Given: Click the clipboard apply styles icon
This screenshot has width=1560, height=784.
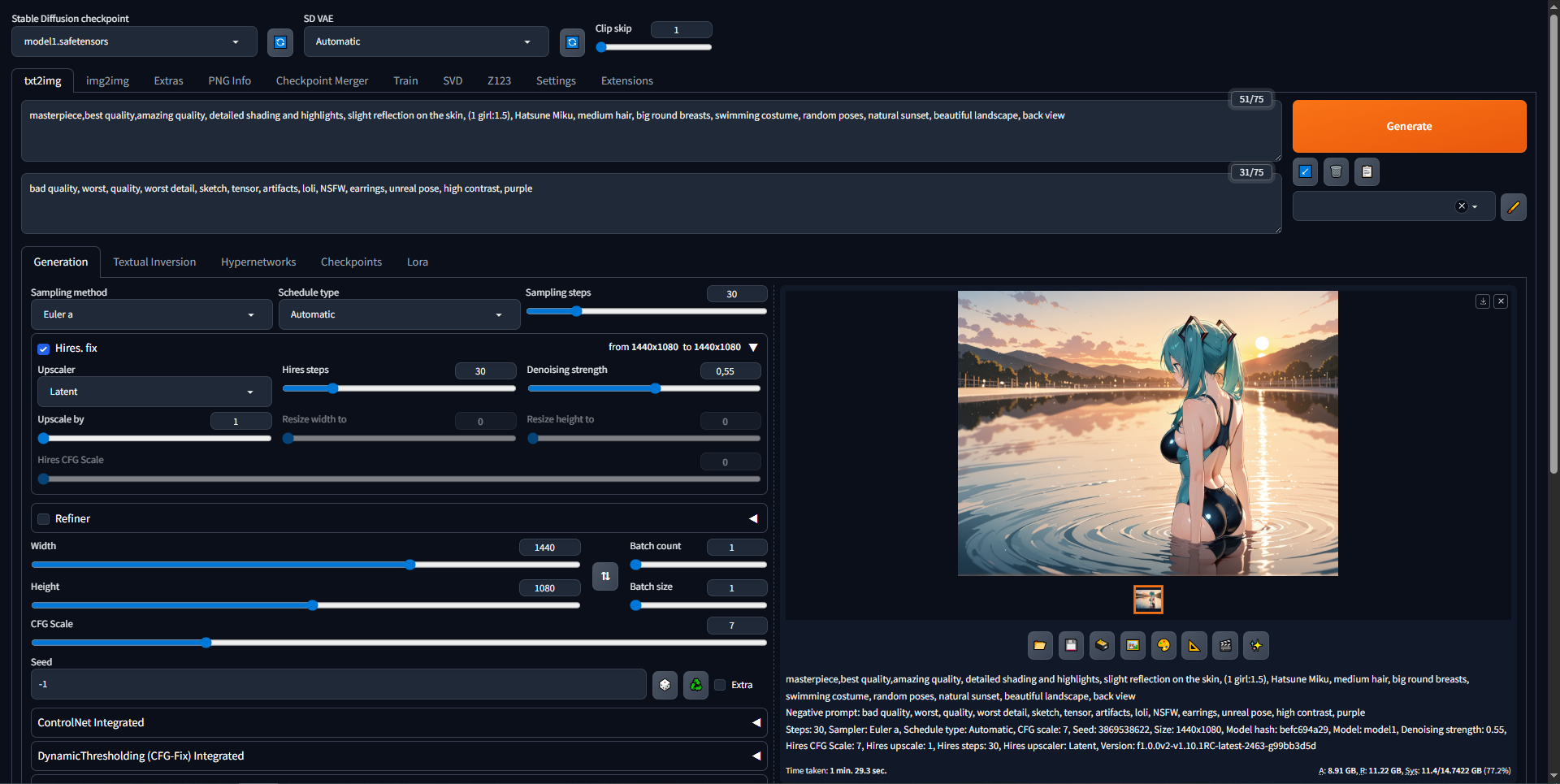Looking at the screenshot, I should (x=1367, y=171).
